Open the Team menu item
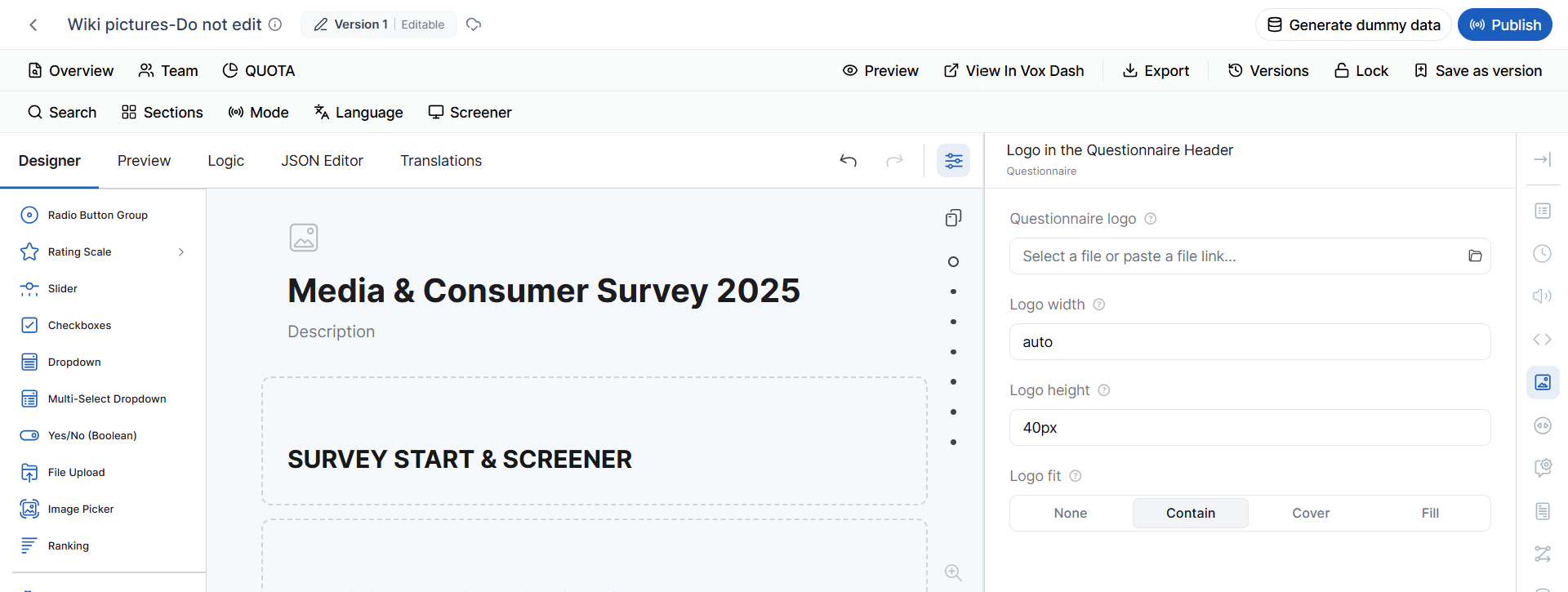 (x=168, y=71)
